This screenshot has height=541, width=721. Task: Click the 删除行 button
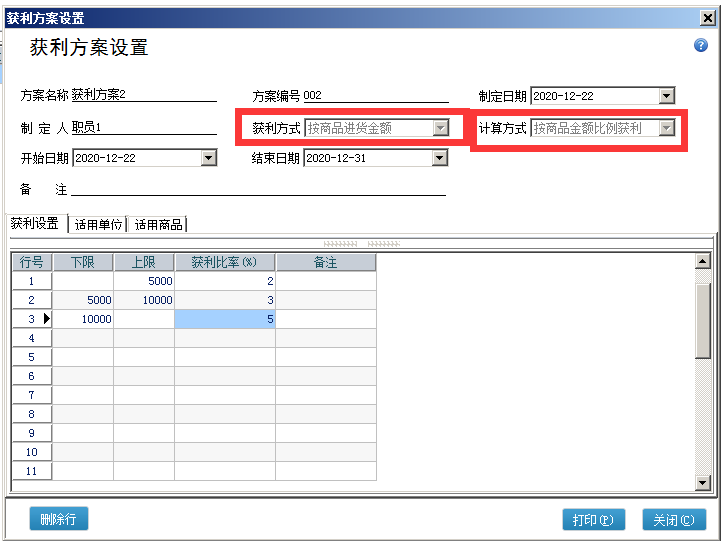click(x=59, y=519)
